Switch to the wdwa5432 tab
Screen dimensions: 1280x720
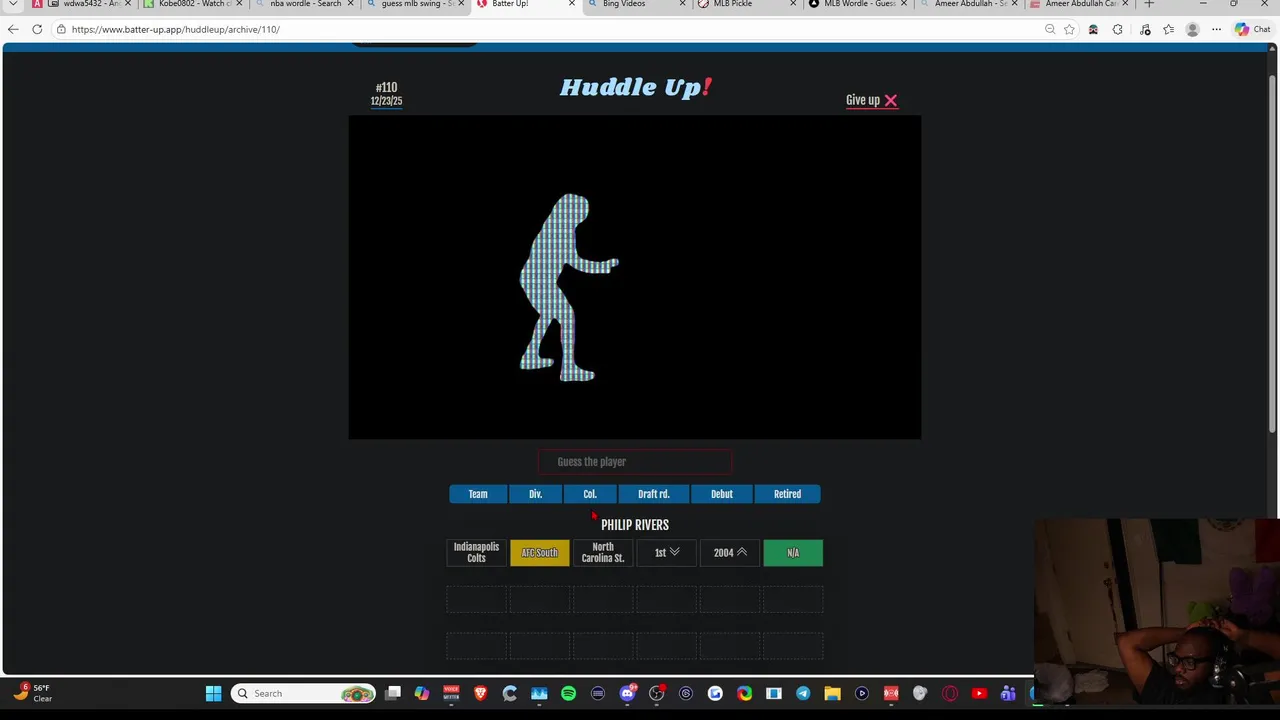tap(83, 4)
